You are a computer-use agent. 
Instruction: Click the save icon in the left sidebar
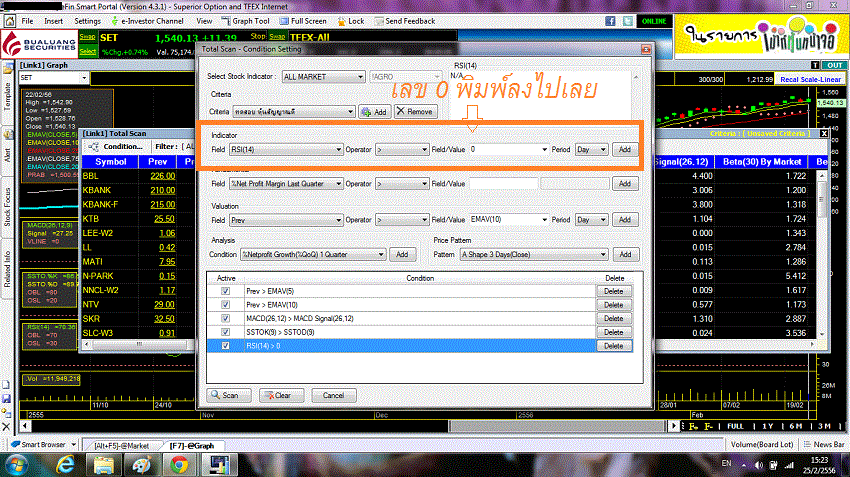(6, 399)
